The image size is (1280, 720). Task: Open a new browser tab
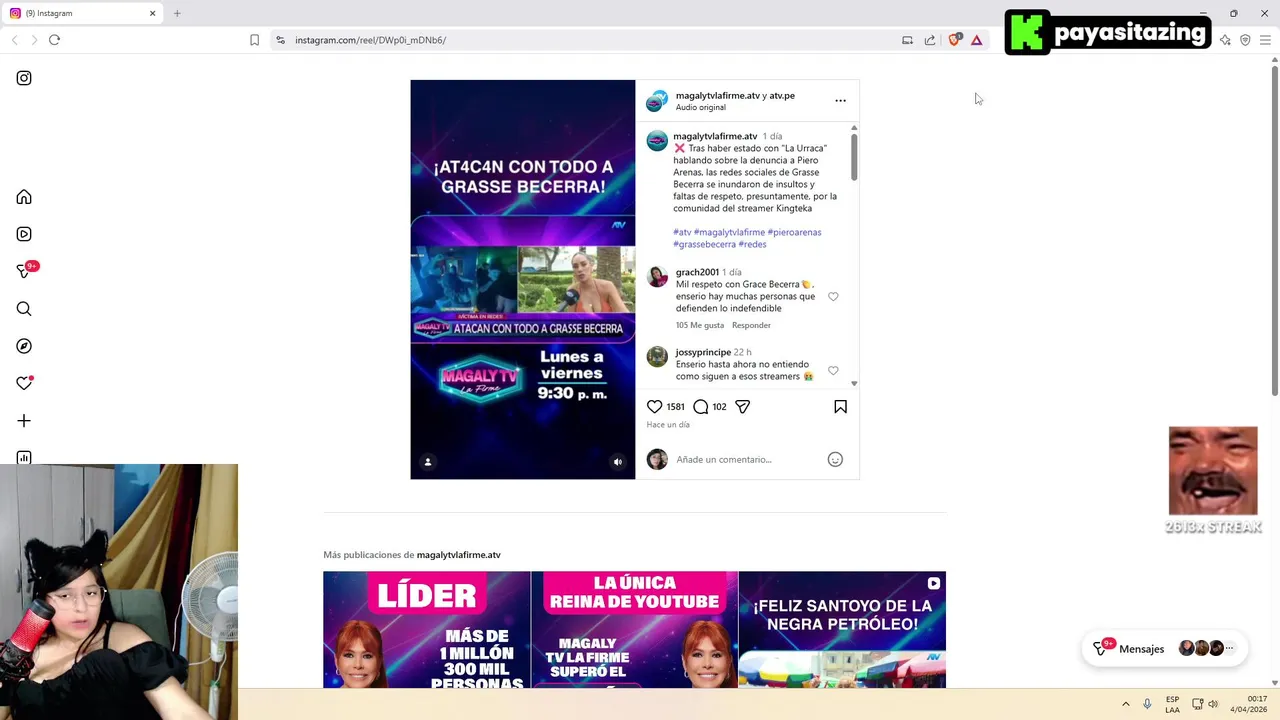point(177,13)
